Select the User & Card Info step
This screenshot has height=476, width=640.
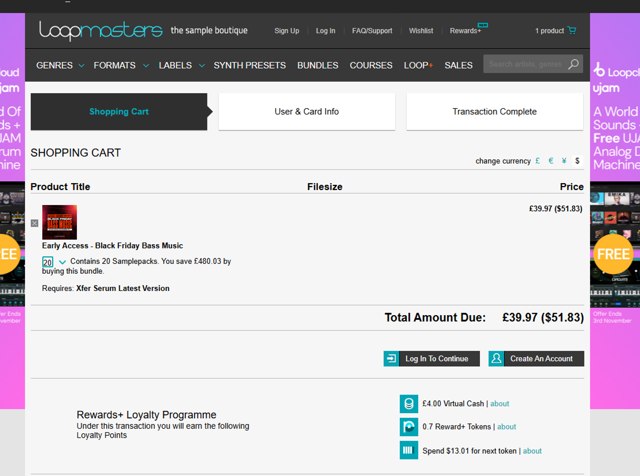(x=307, y=111)
